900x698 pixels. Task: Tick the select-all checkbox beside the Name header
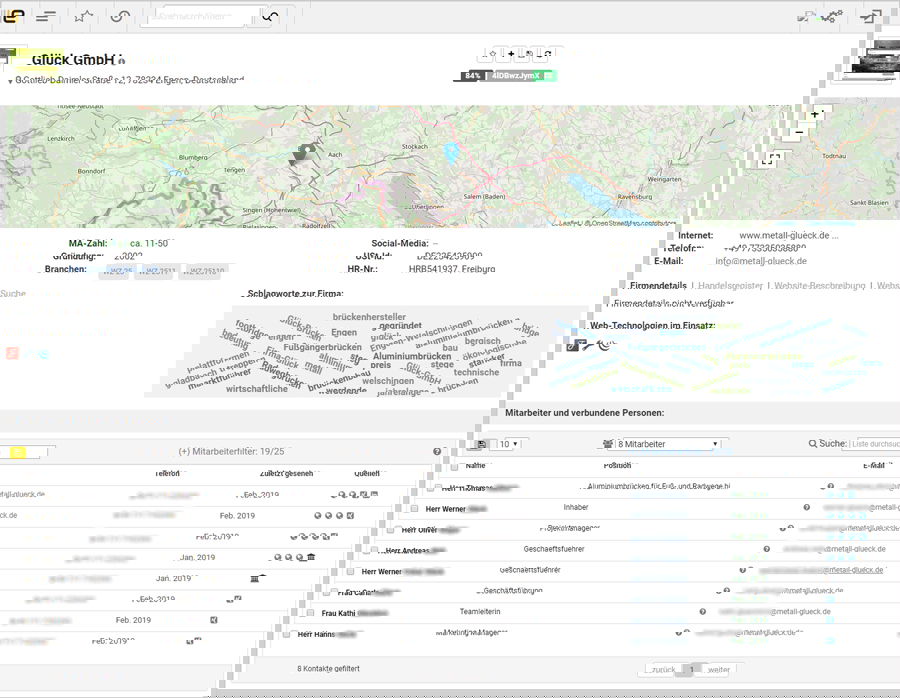[x=455, y=466]
